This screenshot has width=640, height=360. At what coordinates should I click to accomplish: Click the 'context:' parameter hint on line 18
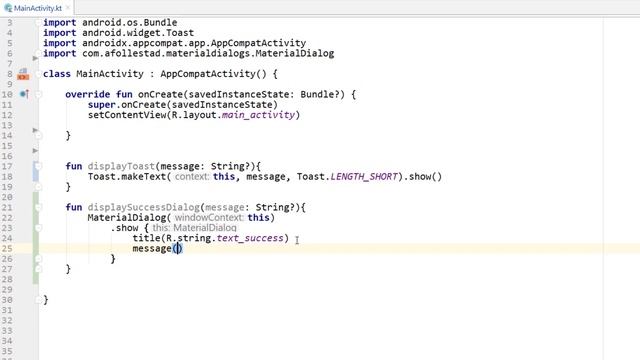[192, 177]
